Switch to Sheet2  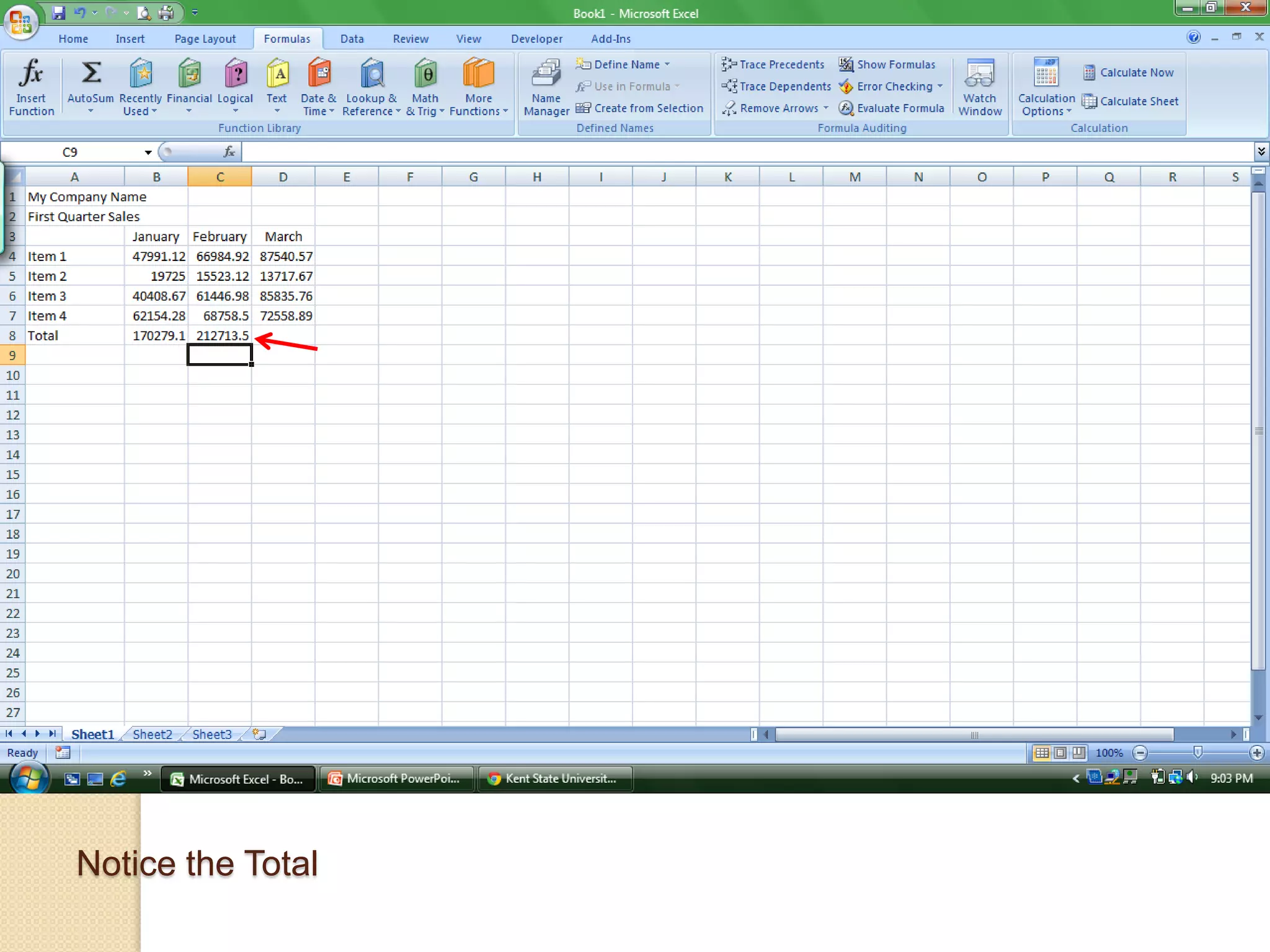coord(153,734)
